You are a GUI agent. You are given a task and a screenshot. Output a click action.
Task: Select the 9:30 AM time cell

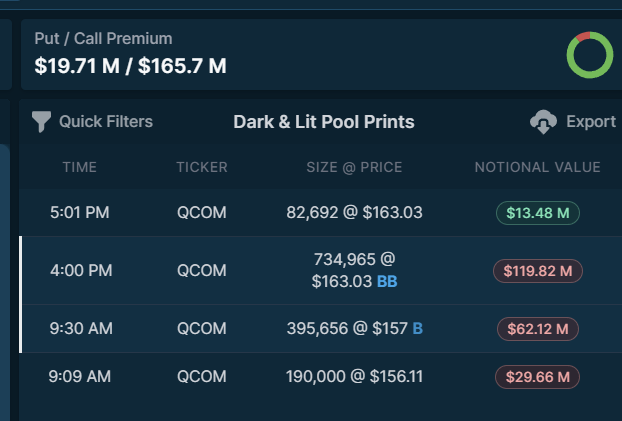pos(81,329)
